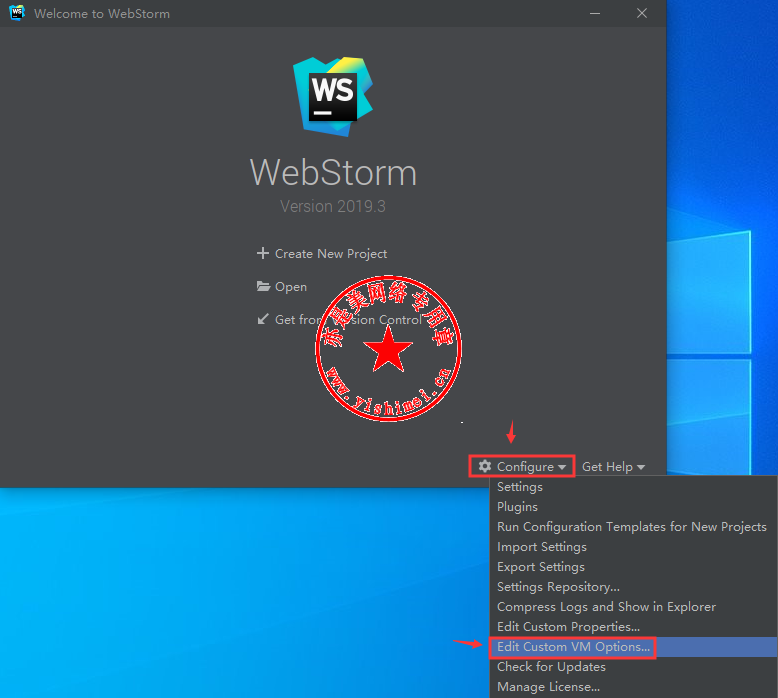
Task: Click the folder icon next to Open
Action: coord(263,286)
